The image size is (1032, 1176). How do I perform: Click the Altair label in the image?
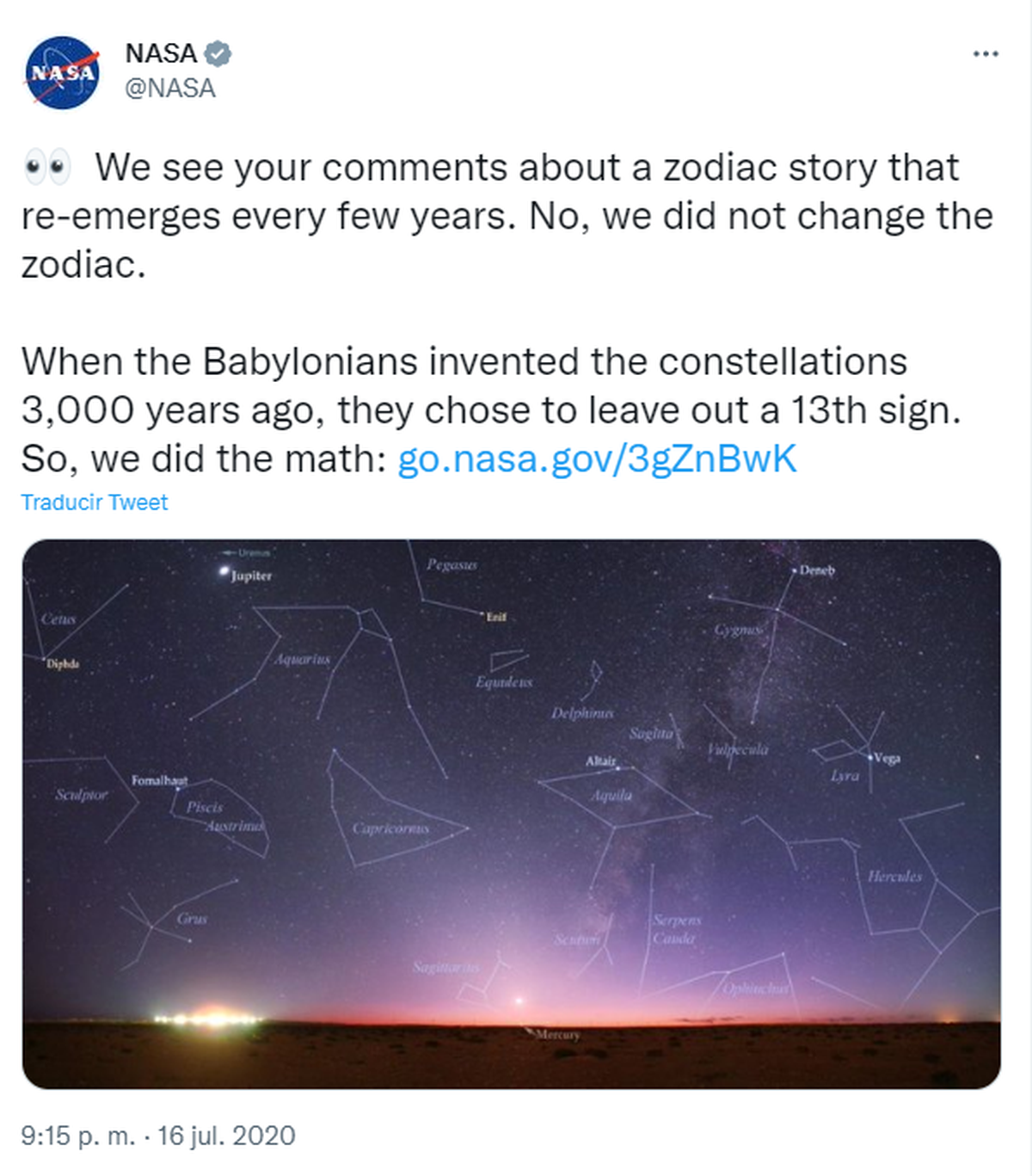click(x=601, y=761)
